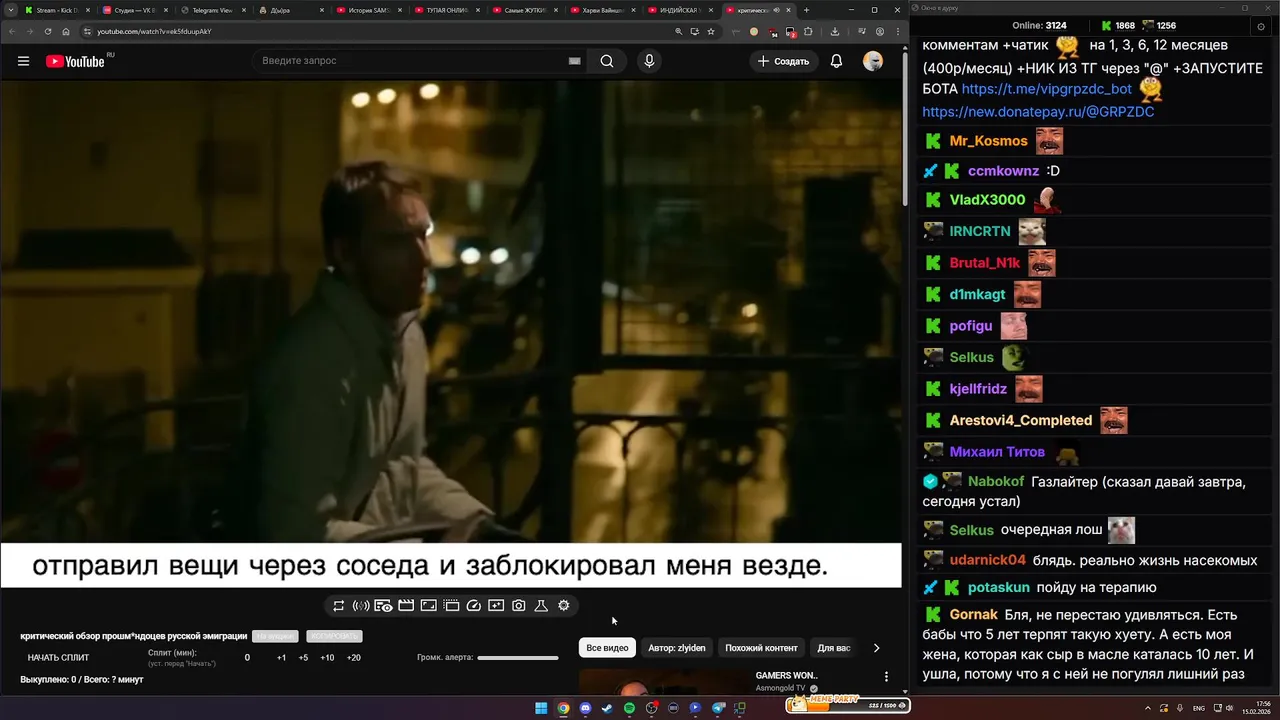Open the YouTube hamburger guide menu
The width and height of the screenshot is (1280, 720).
[23, 61]
